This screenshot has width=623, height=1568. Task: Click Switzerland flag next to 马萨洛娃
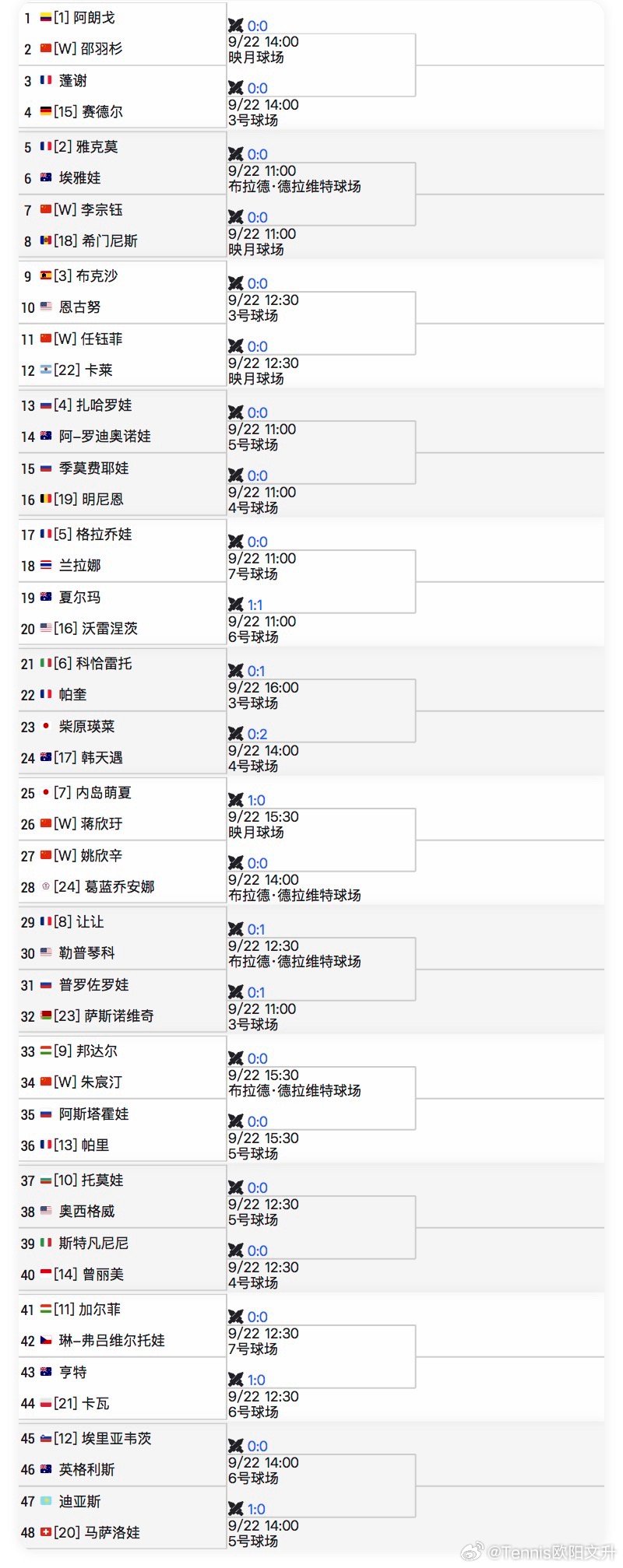[x=46, y=1532]
